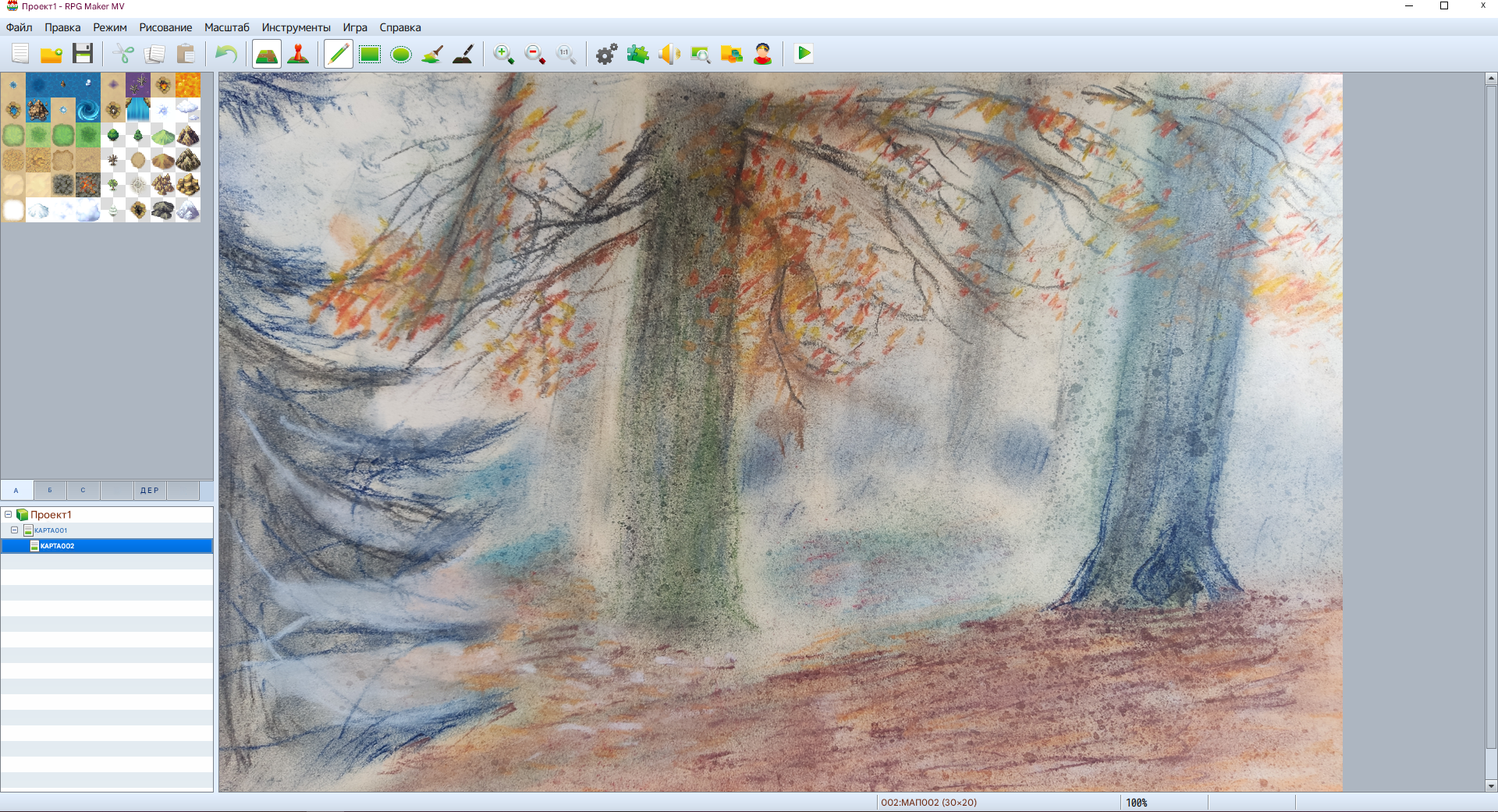Open the Масштаб menu
1498x812 pixels.
(x=227, y=27)
